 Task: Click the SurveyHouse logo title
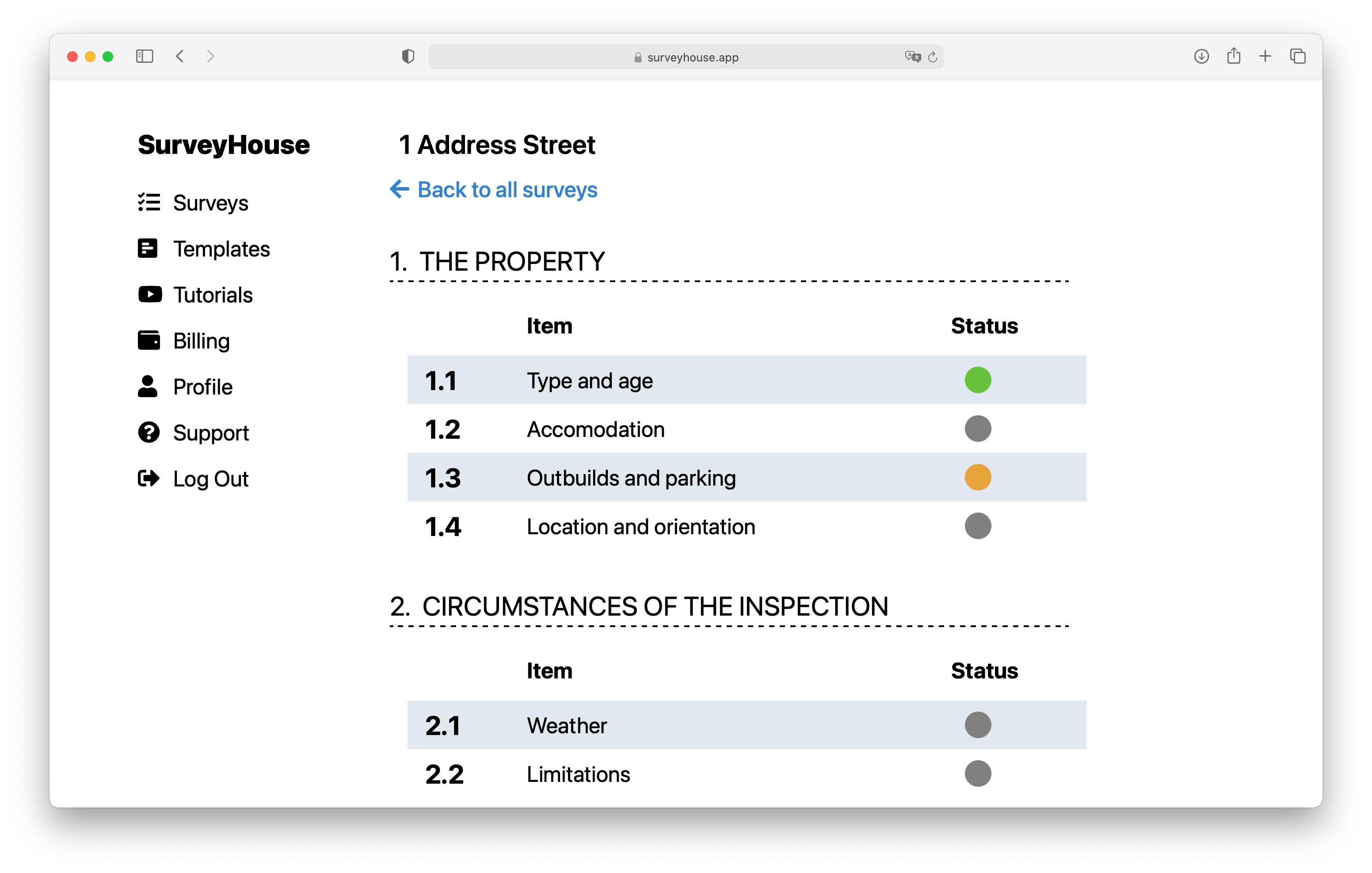coord(224,144)
